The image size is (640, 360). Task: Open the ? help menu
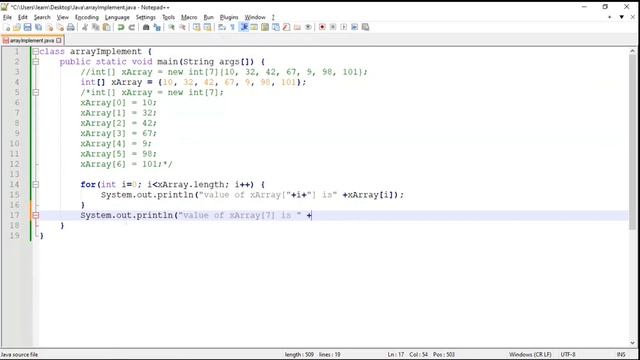273,17
